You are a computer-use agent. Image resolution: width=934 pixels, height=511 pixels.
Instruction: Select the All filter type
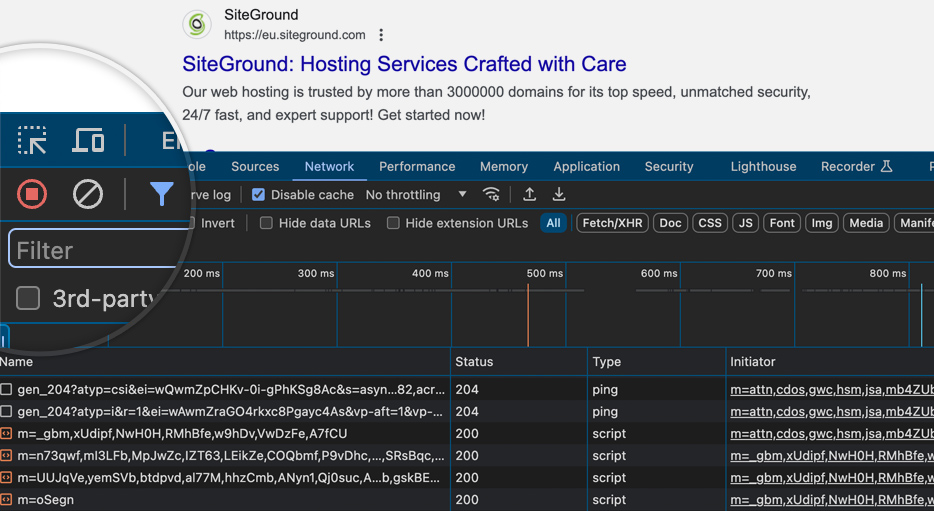click(553, 223)
